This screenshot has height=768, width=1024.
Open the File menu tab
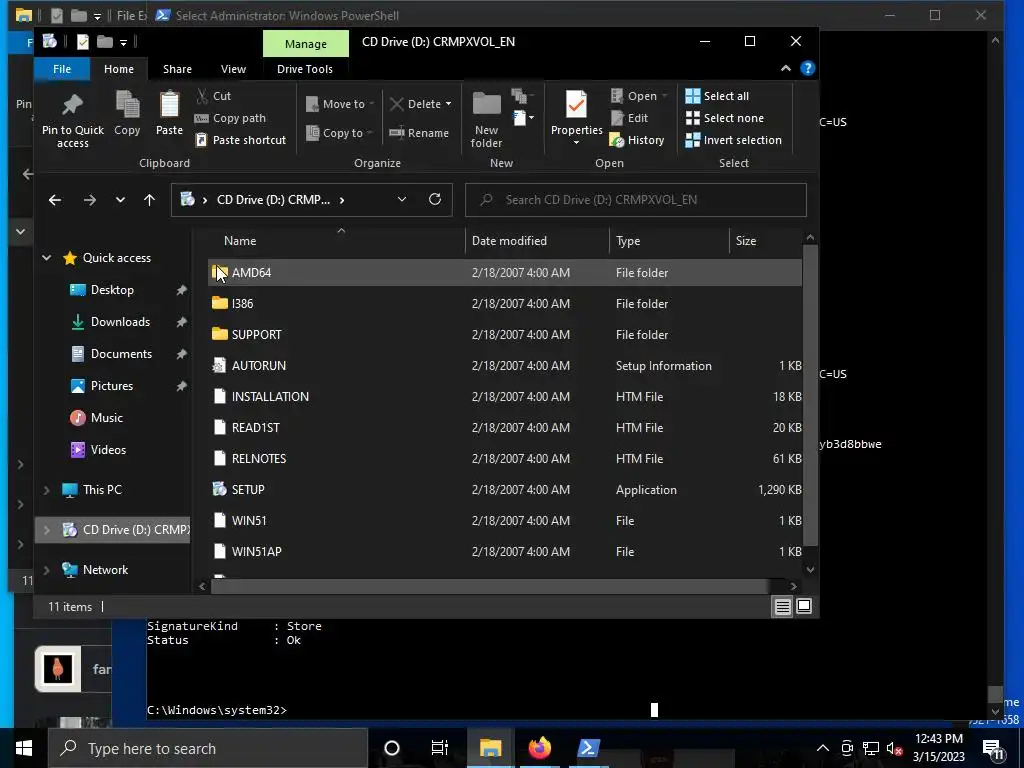[x=62, y=69]
